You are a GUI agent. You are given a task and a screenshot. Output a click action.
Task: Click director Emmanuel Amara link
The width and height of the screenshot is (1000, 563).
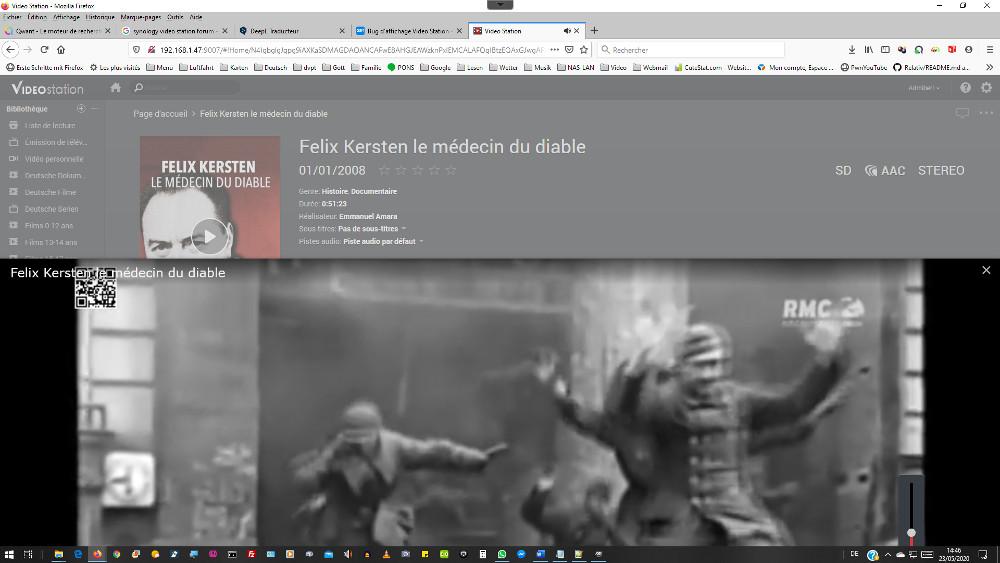[368, 217]
